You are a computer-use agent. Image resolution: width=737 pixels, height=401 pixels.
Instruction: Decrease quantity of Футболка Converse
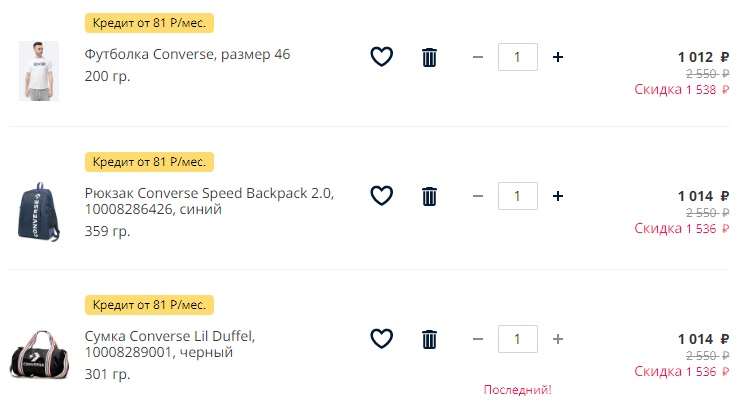[478, 57]
